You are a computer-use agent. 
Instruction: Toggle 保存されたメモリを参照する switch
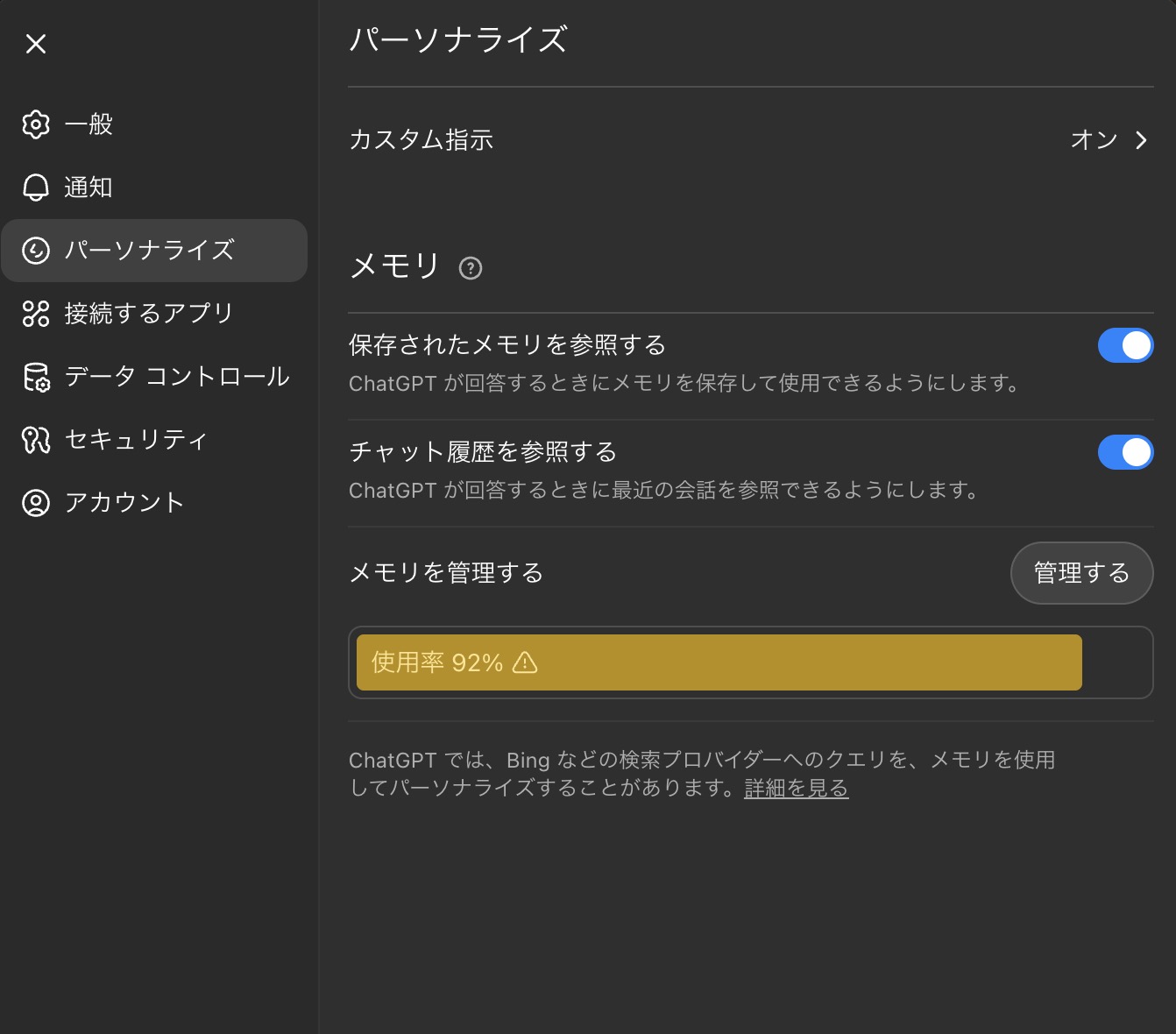tap(1126, 345)
